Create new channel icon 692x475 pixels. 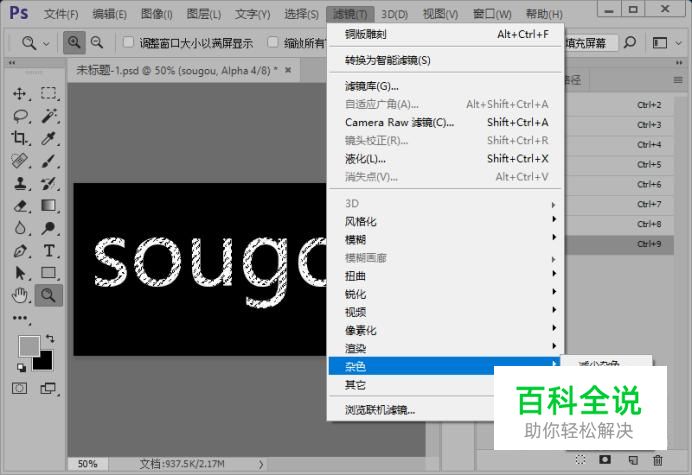[632, 460]
